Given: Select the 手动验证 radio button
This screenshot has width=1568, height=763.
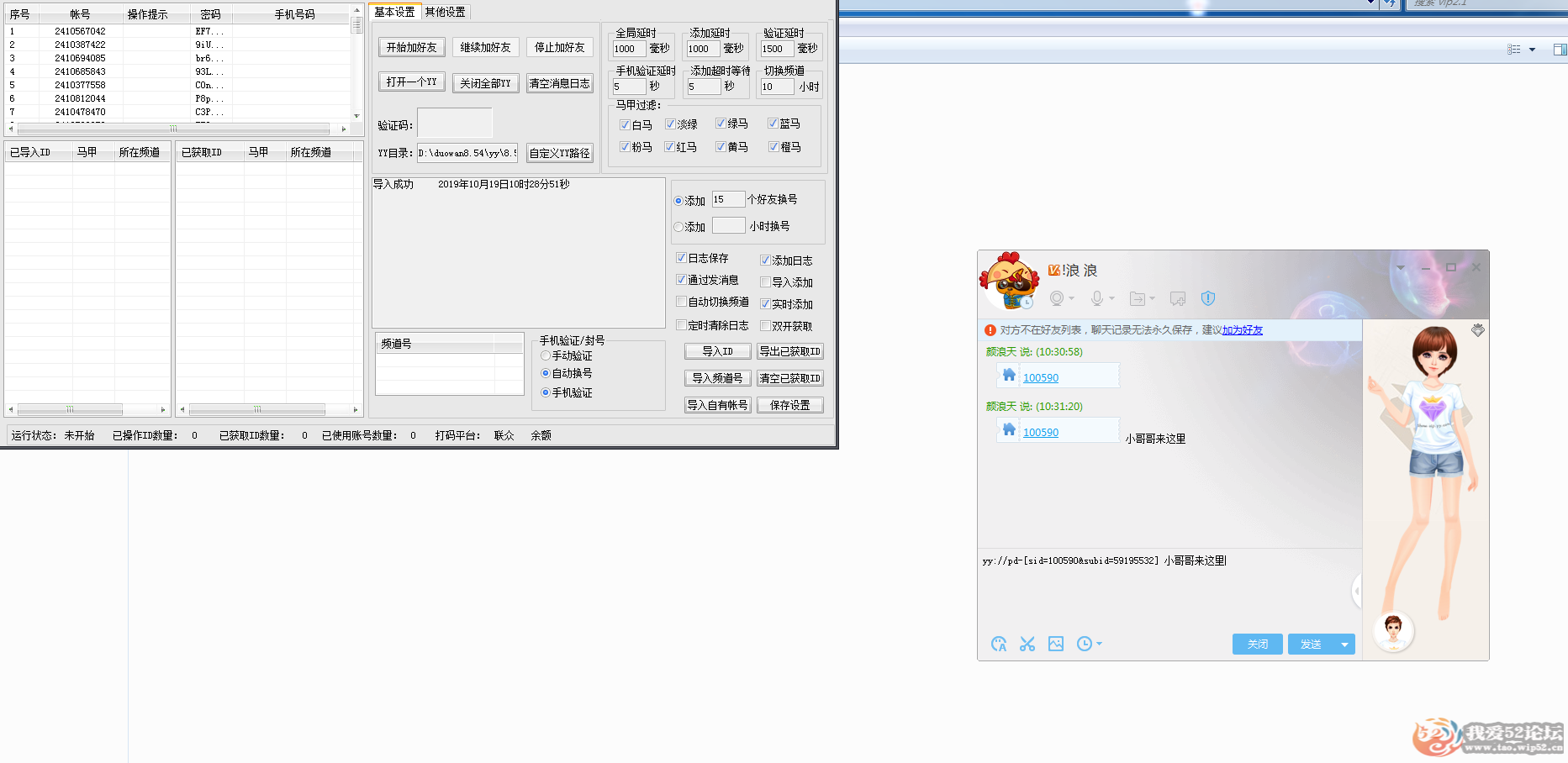Looking at the screenshot, I should tap(546, 356).
